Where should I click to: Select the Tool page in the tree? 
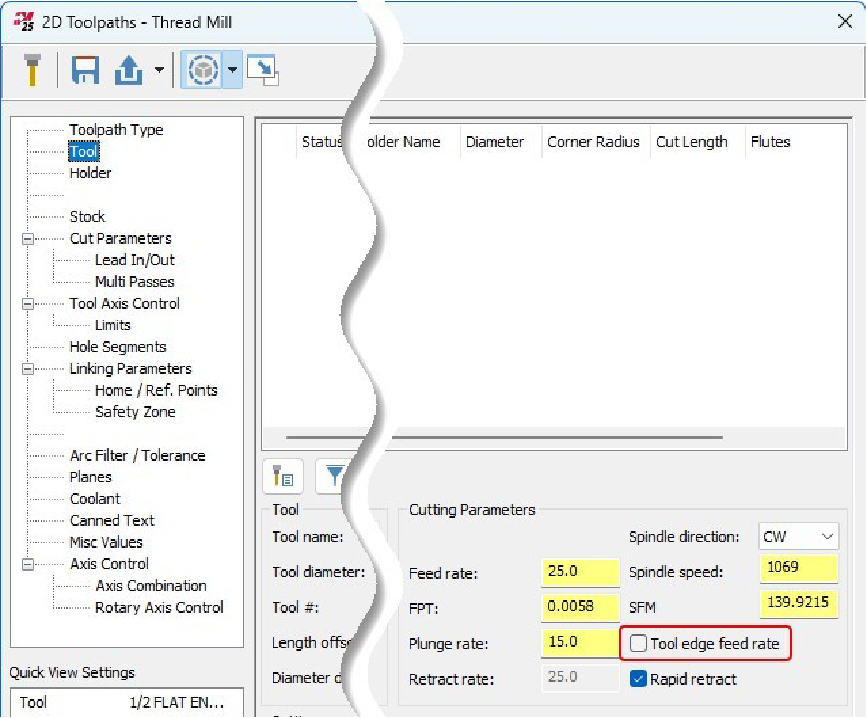[x=83, y=151]
